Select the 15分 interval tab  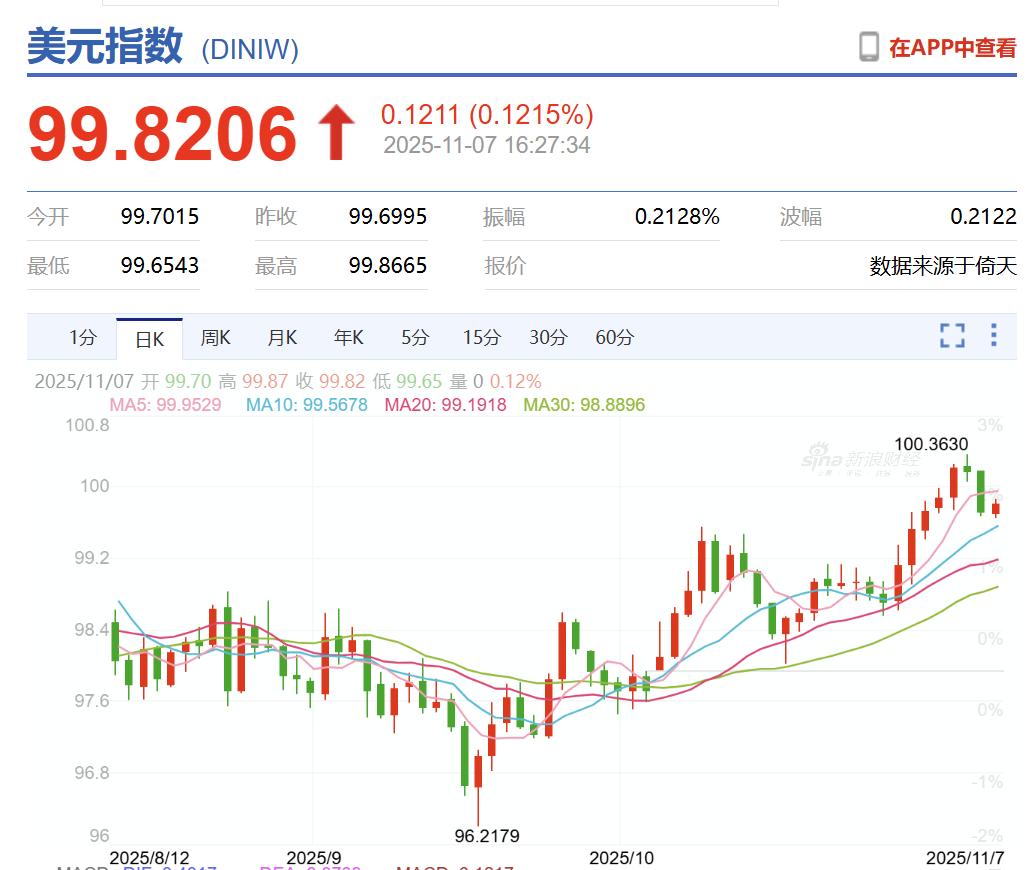(480, 338)
